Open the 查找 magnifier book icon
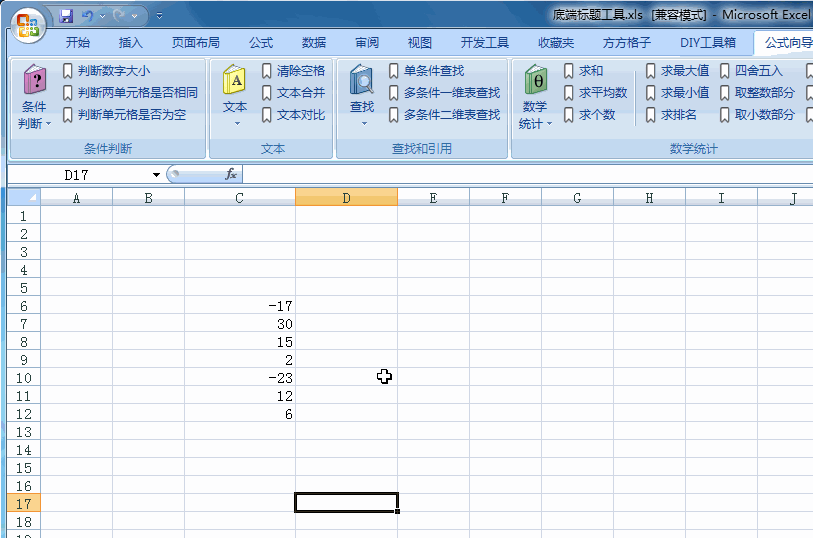The height and width of the screenshot is (538, 813). (361, 81)
